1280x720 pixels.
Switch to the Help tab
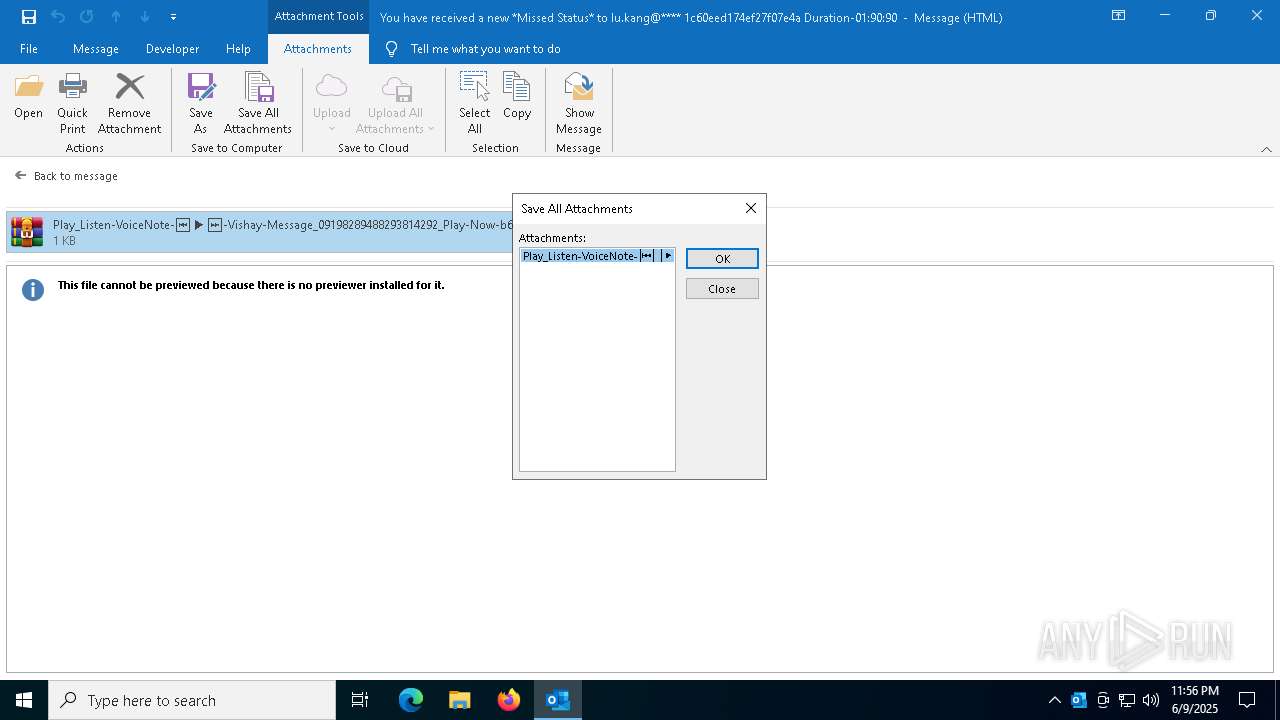coord(238,49)
